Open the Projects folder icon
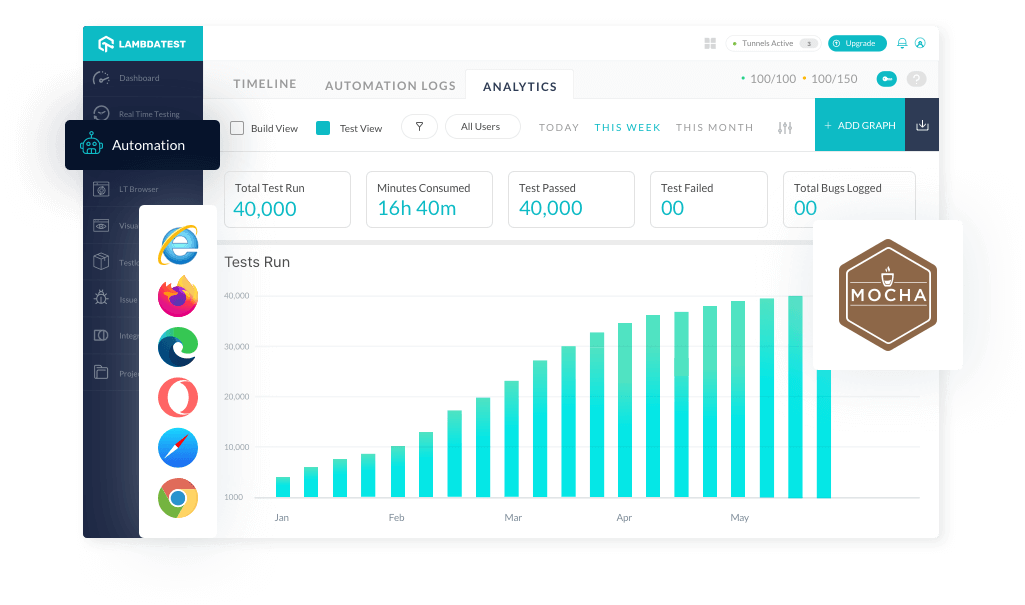 point(101,372)
